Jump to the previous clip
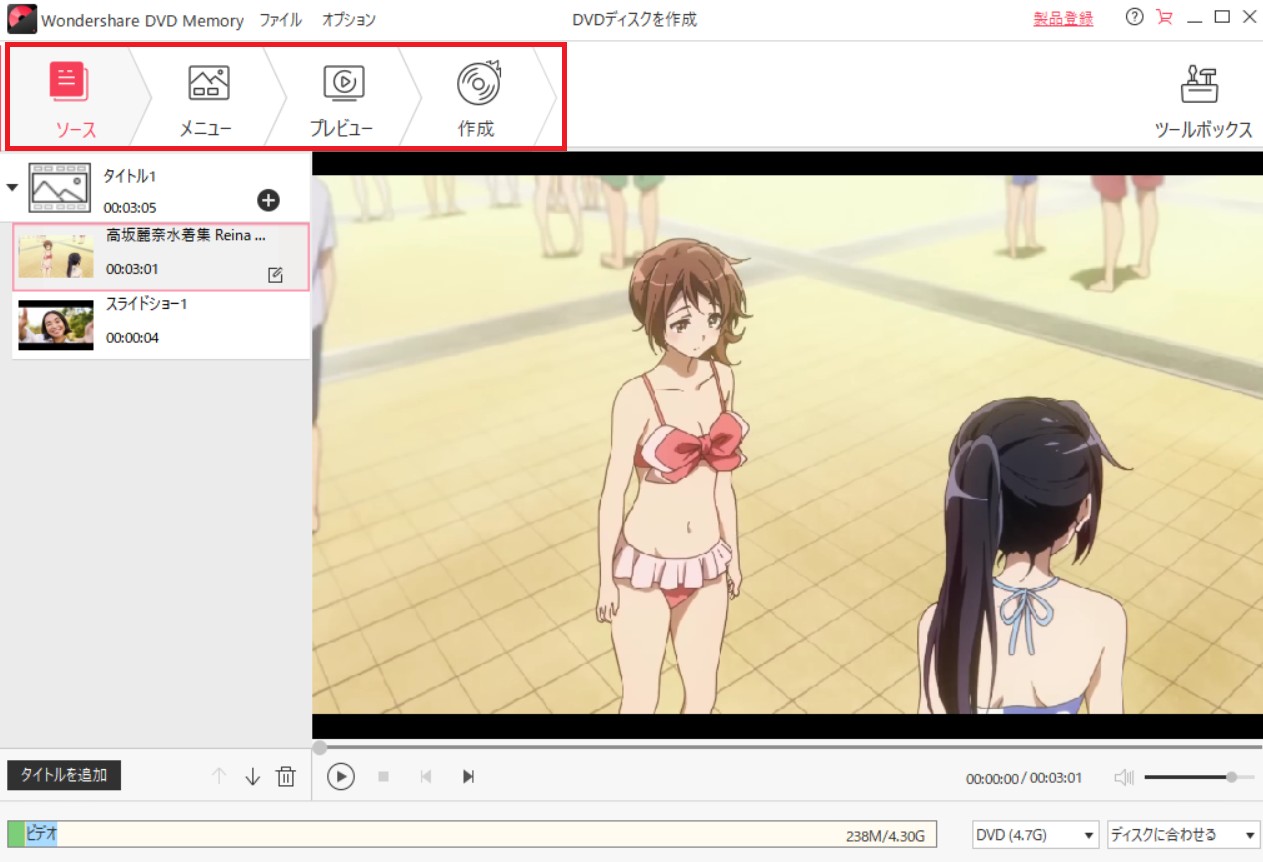 coord(426,776)
